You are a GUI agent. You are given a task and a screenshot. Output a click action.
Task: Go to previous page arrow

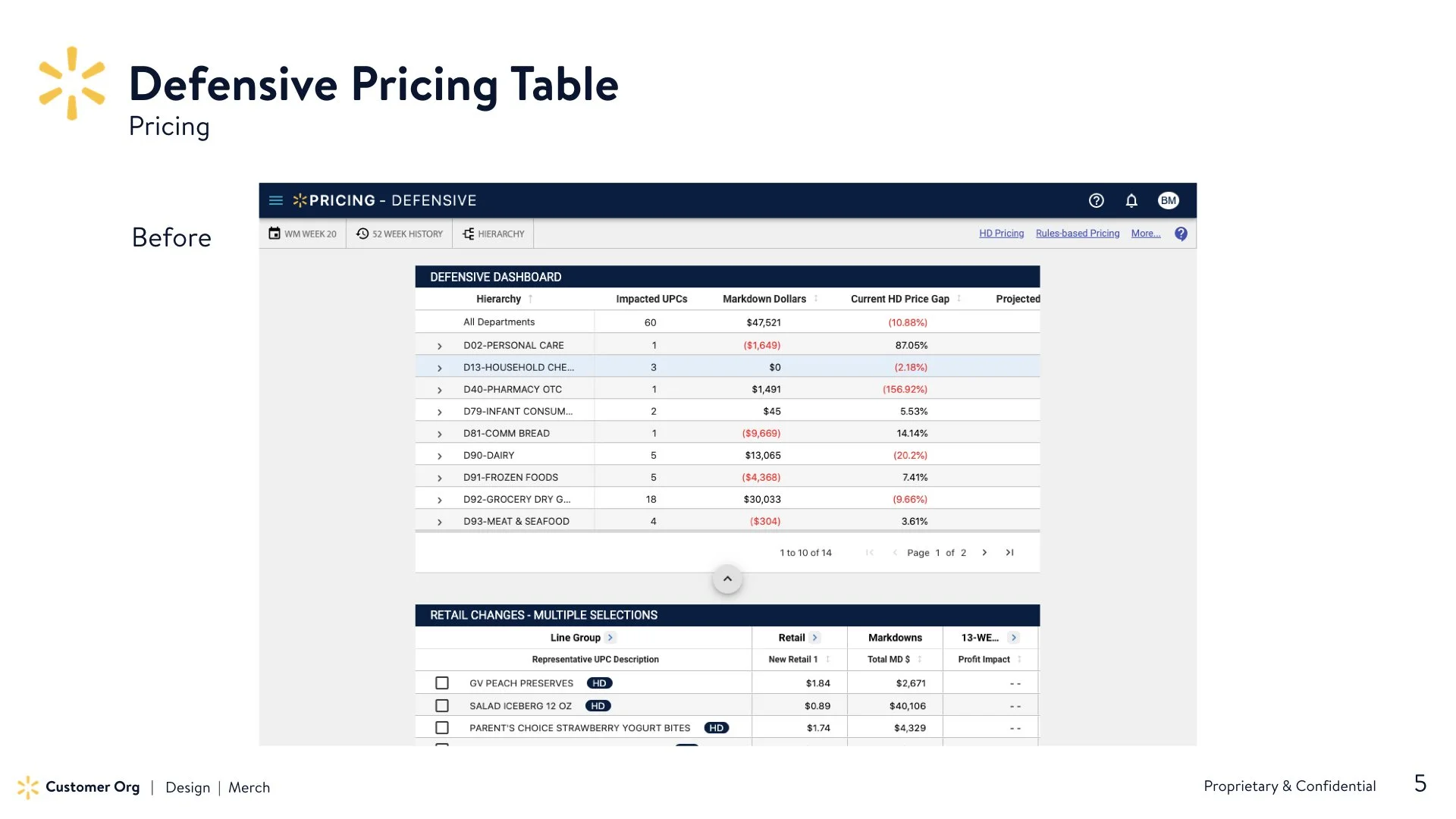coord(895,553)
